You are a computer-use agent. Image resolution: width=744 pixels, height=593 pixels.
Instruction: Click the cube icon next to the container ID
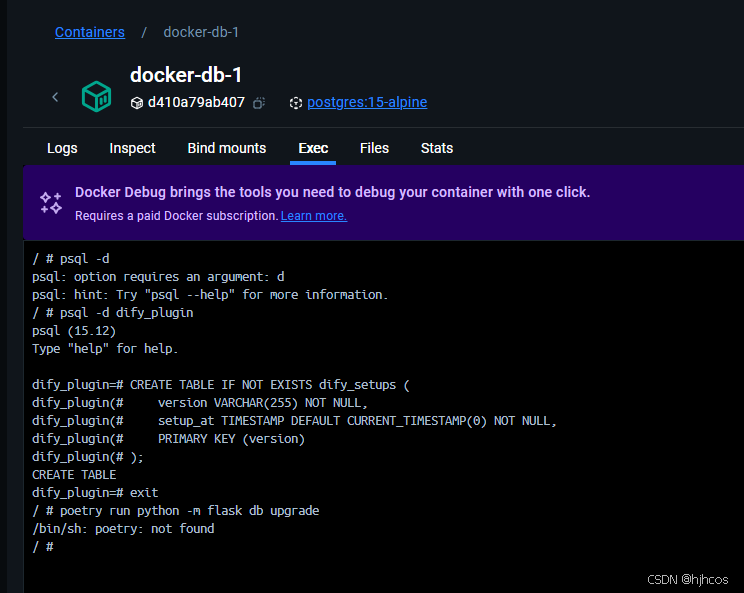pyautogui.click(x=137, y=102)
